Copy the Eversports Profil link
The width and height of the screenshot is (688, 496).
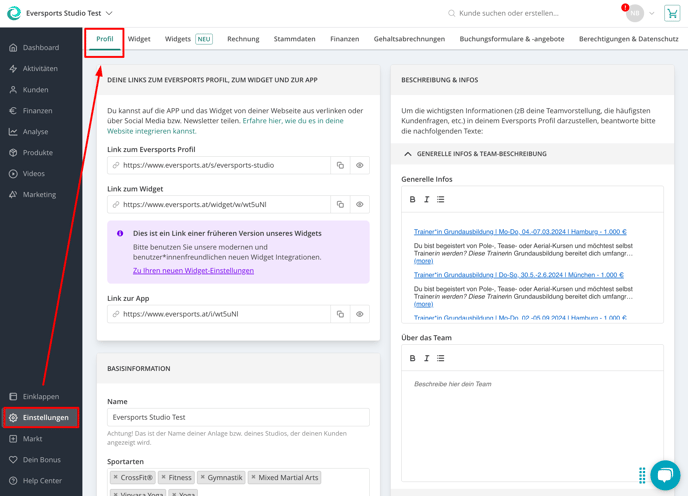(x=340, y=165)
